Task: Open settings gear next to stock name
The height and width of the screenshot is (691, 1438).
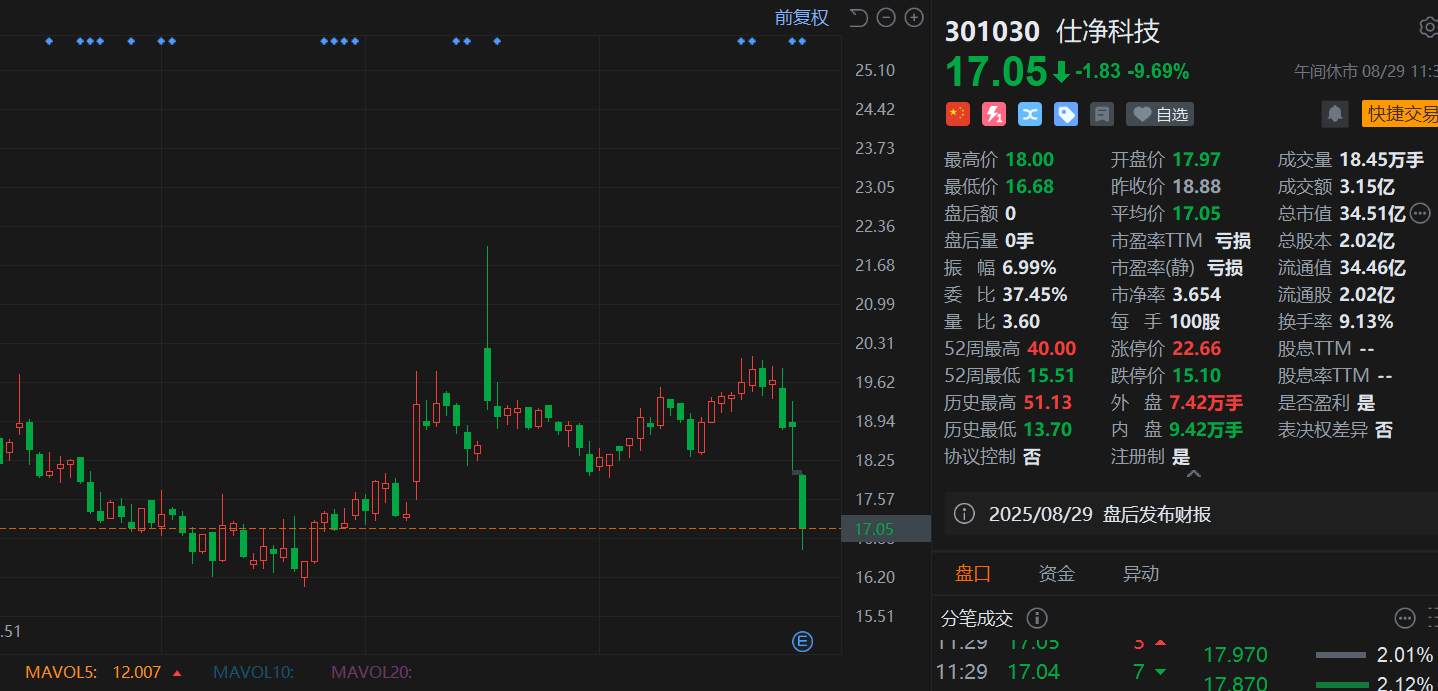Action: (1429, 28)
